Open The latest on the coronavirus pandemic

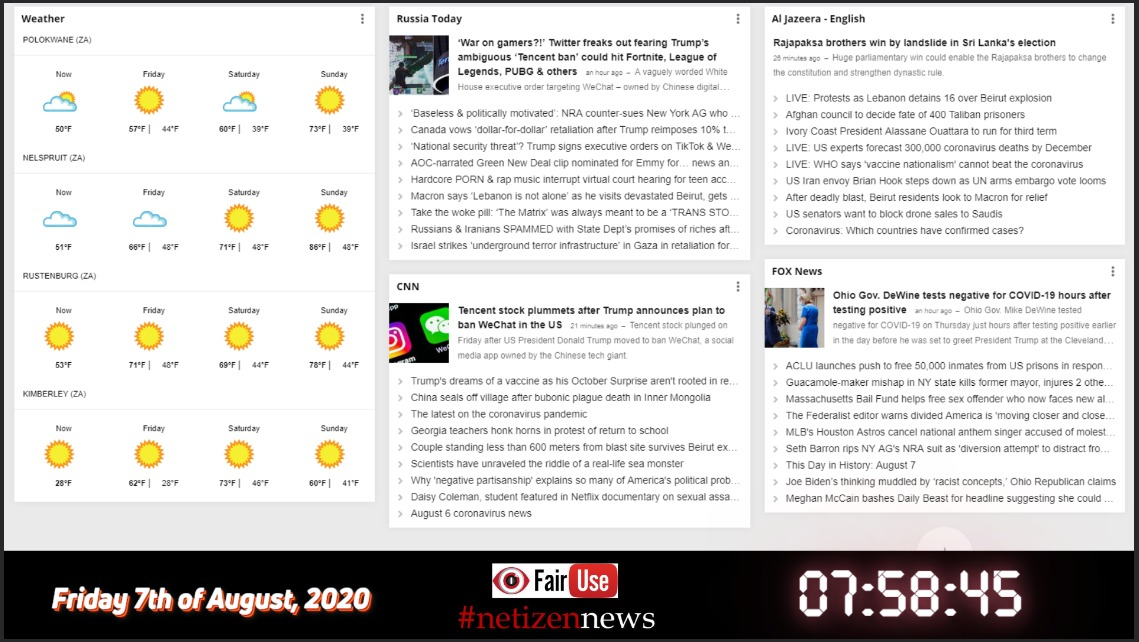(499, 414)
